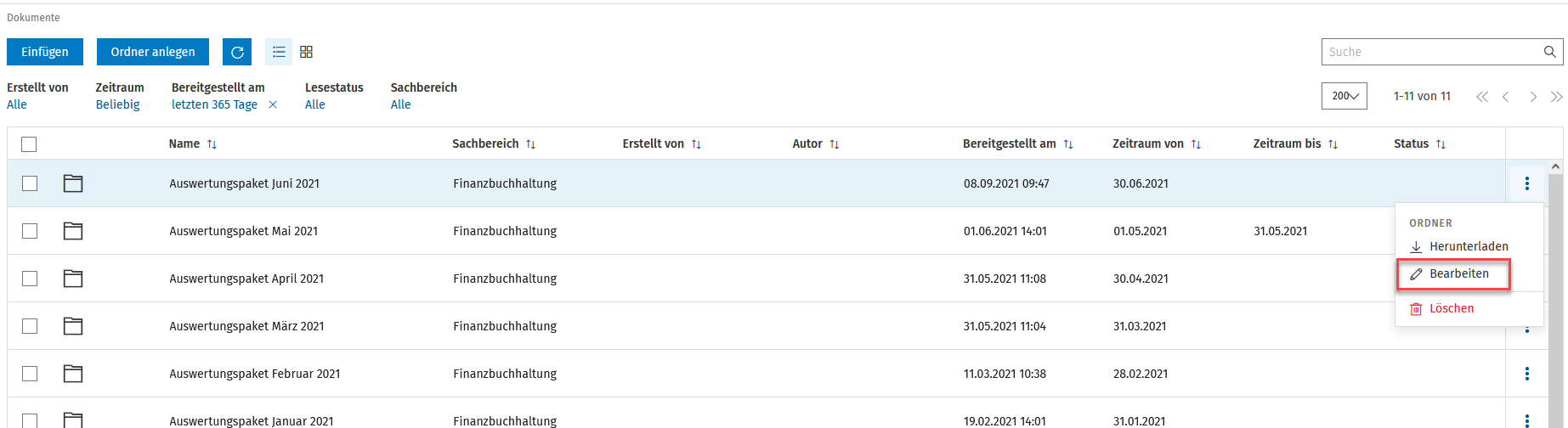Open Auswertungspaket Februar 2021 folder name

[254, 374]
